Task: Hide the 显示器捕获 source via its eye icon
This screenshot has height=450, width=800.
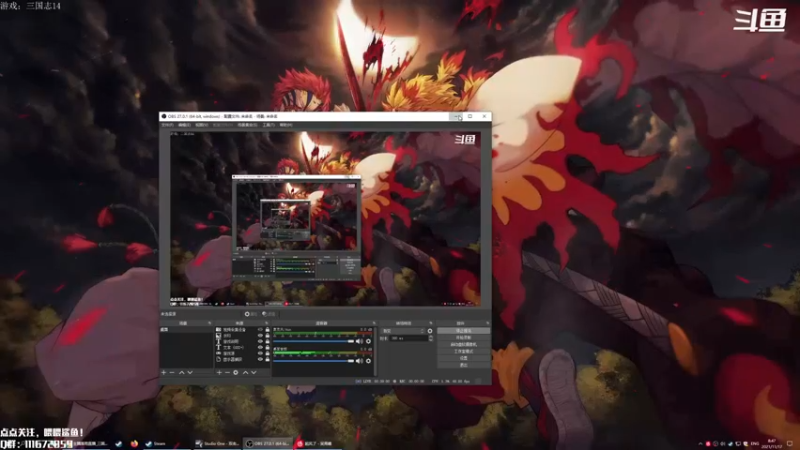Action: coord(260,359)
